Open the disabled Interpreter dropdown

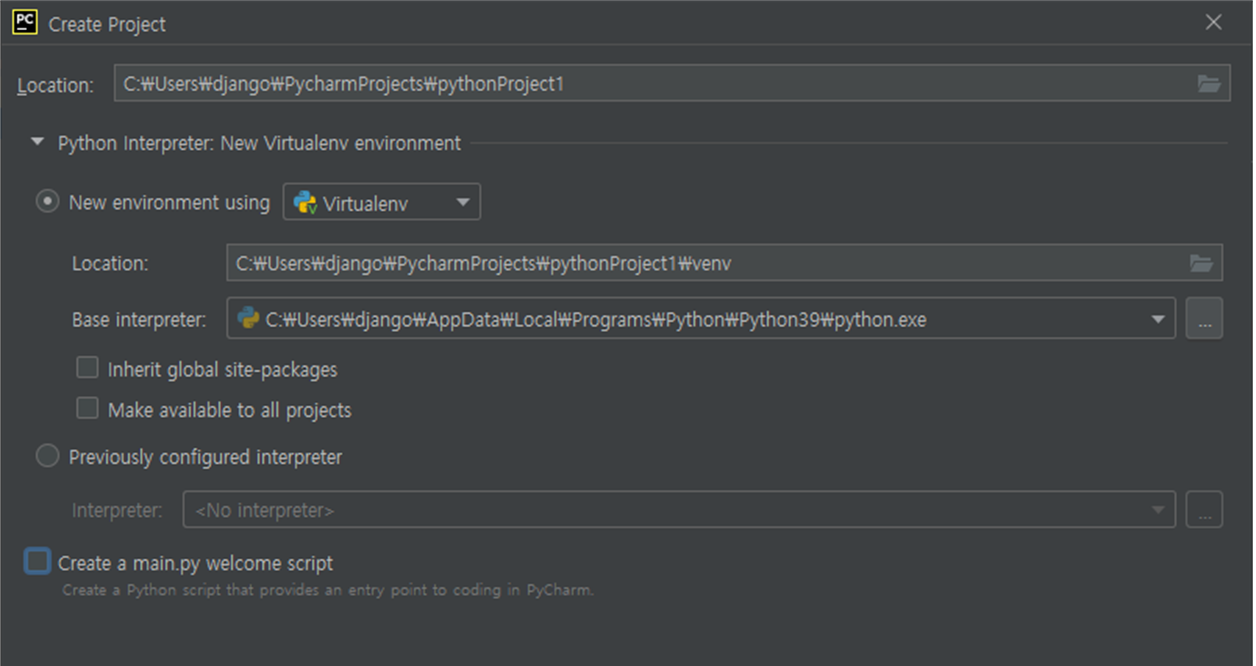click(x=679, y=510)
